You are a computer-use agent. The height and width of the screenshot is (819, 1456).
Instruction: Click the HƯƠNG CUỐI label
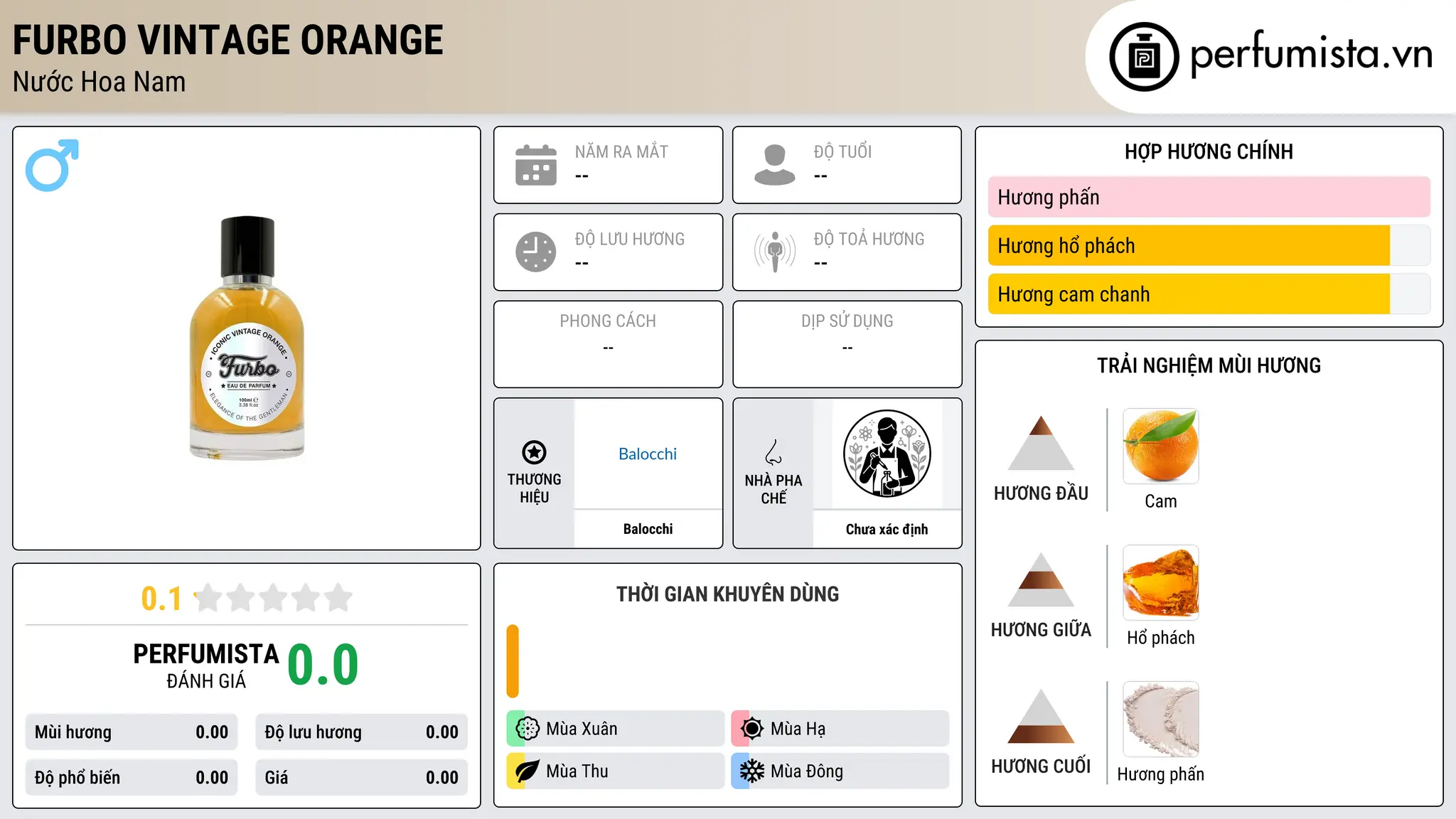[1041, 766]
